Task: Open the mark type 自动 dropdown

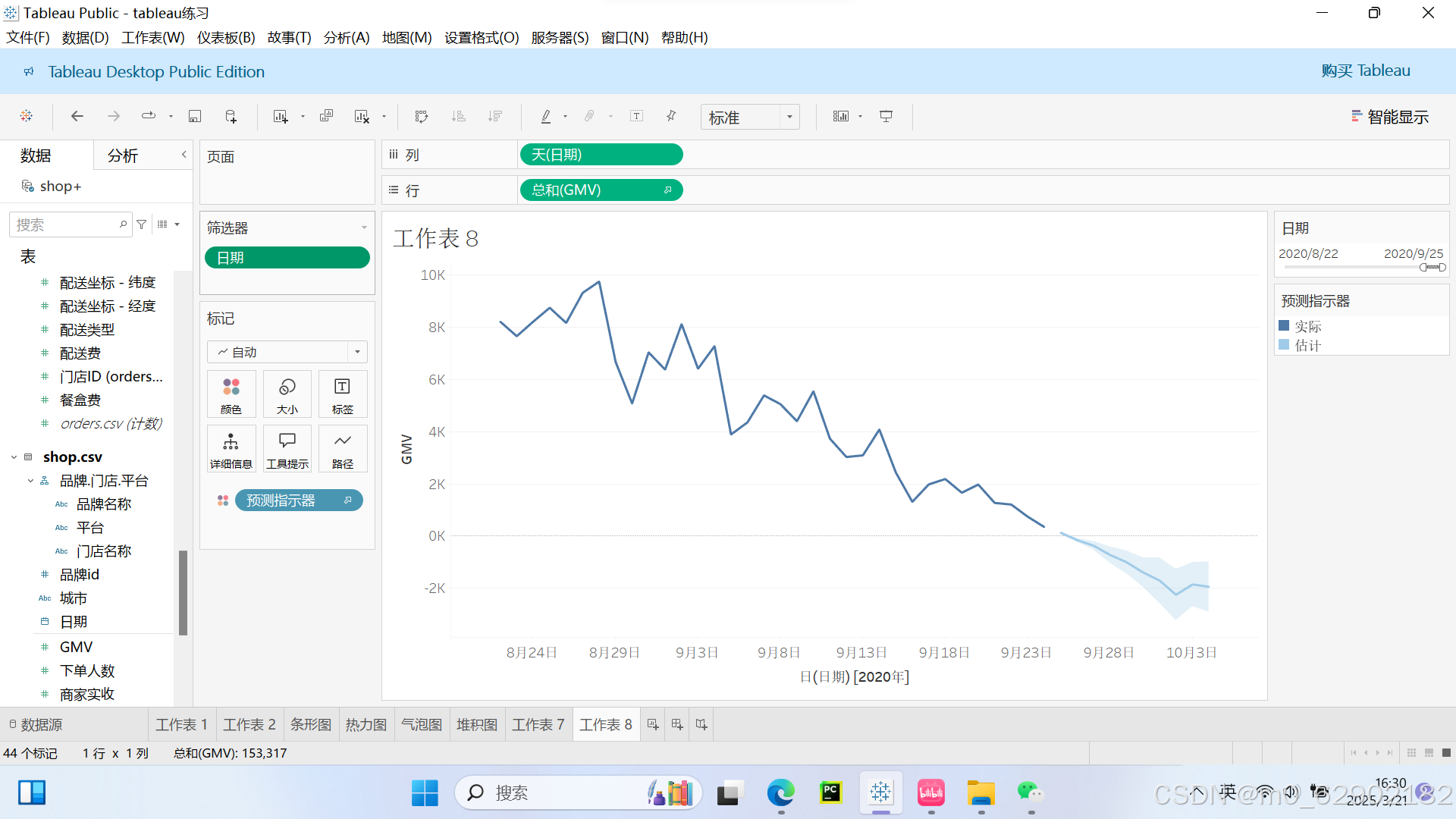Action: 357,352
